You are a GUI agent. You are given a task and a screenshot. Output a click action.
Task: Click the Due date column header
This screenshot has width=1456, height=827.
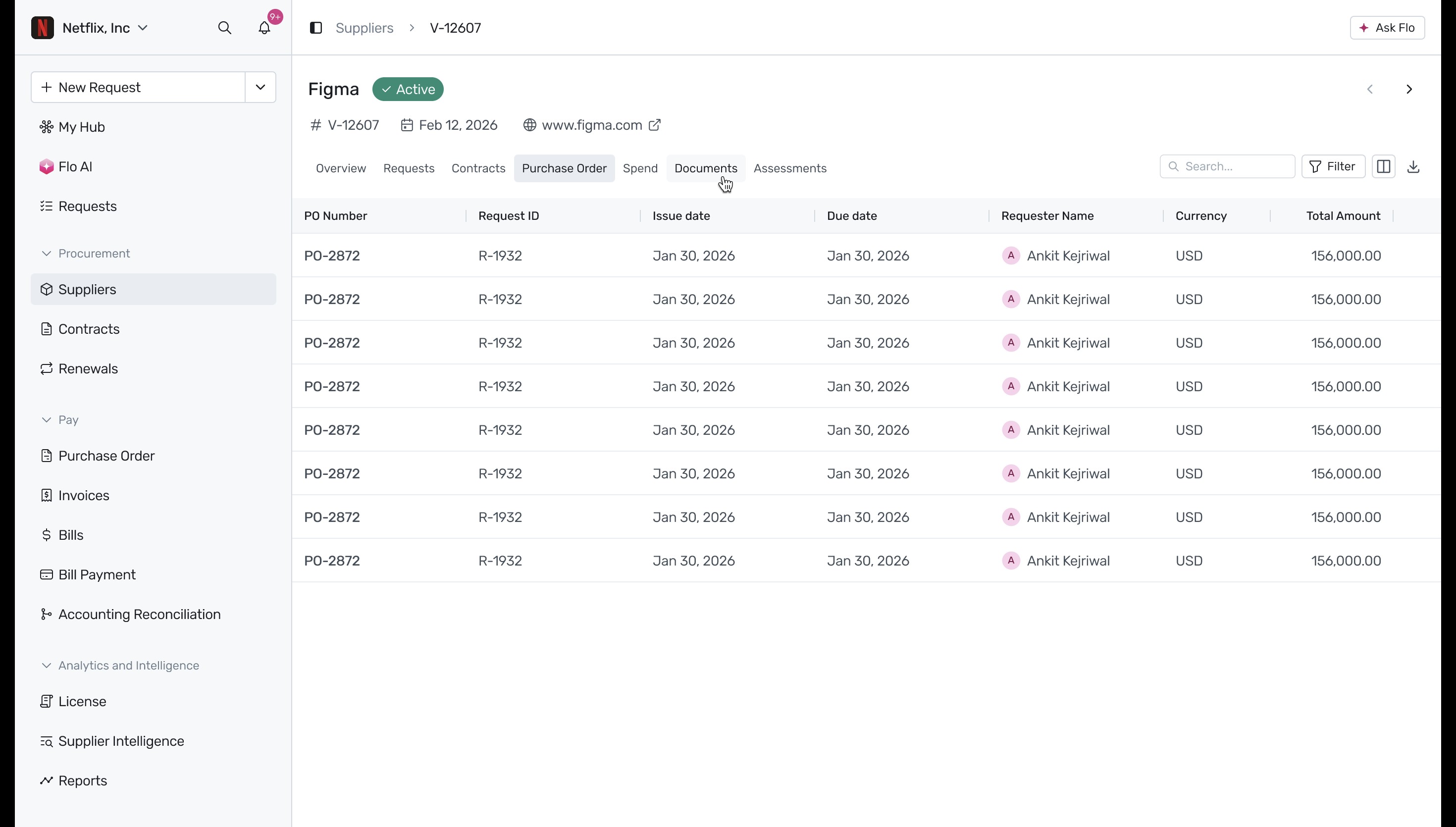(851, 216)
